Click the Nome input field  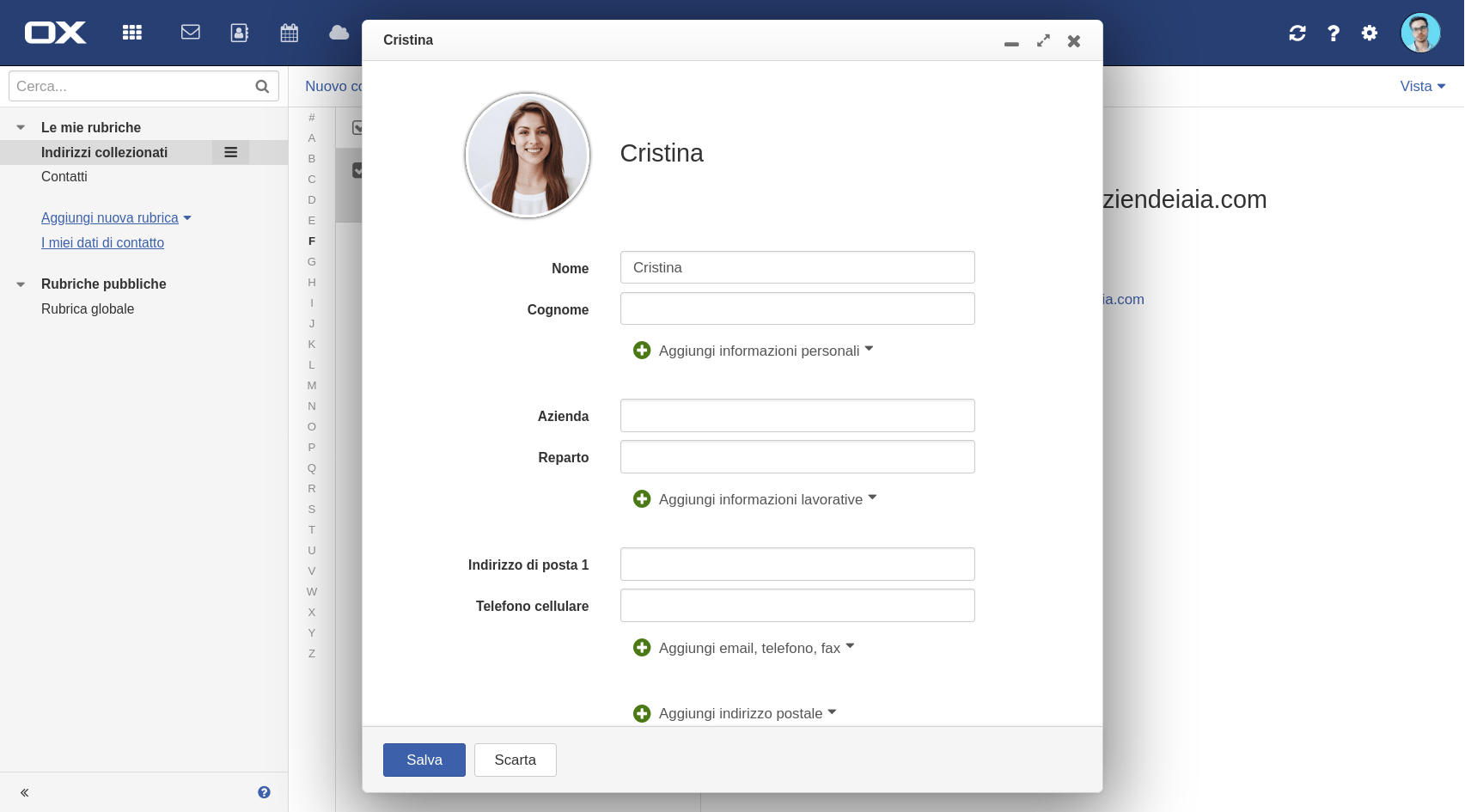point(797,267)
